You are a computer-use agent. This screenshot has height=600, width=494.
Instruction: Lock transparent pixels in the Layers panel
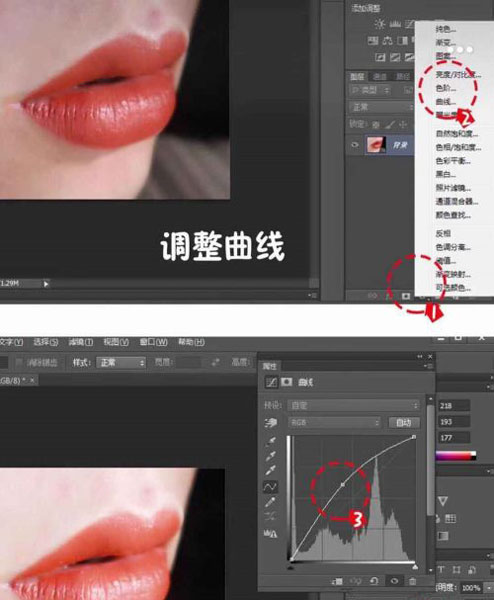[377, 124]
